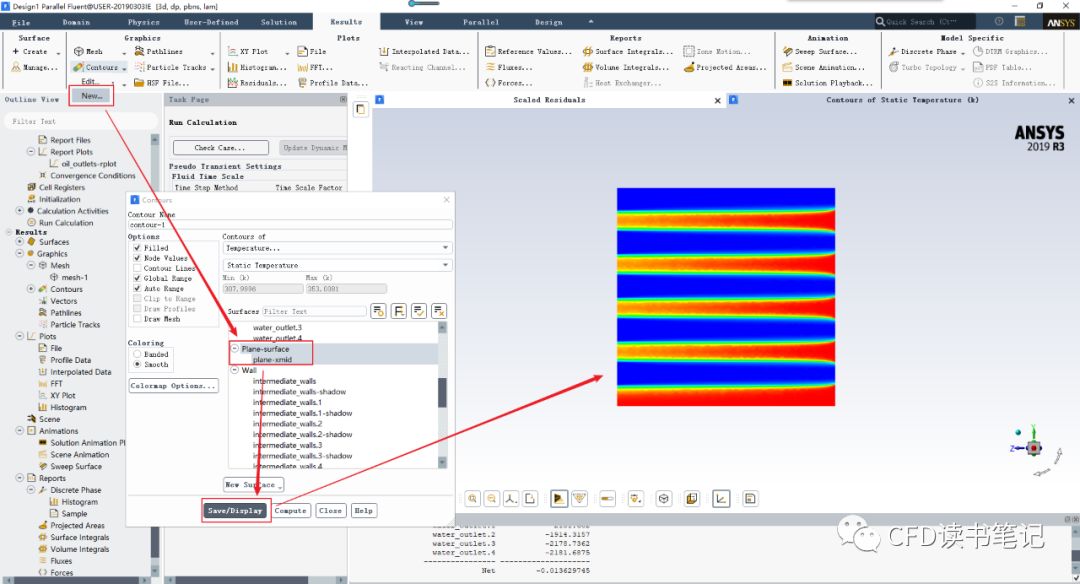
Task: Toggle the Node Values checkbox
Action: pyautogui.click(x=137, y=258)
